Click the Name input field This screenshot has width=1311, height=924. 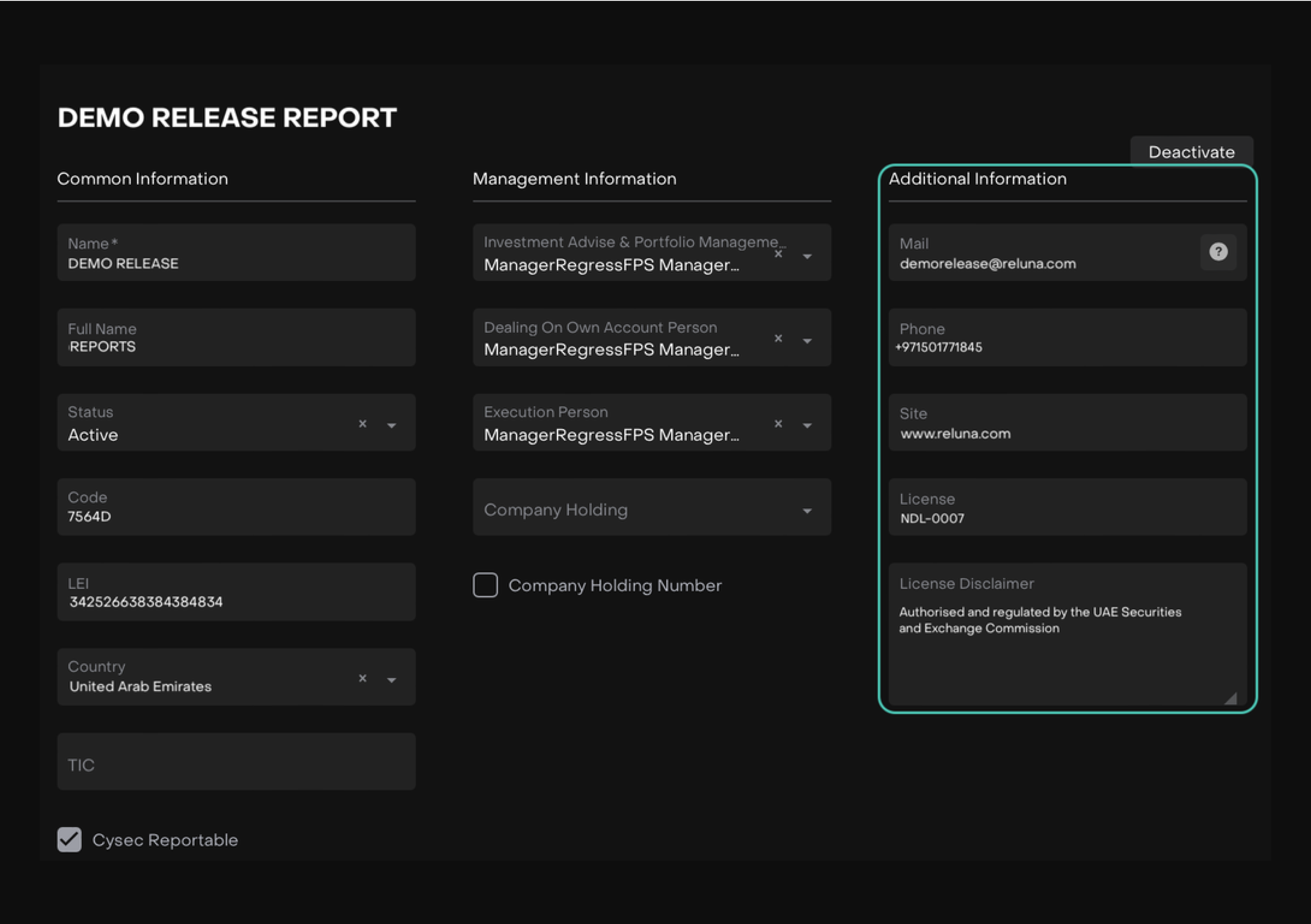click(x=236, y=253)
